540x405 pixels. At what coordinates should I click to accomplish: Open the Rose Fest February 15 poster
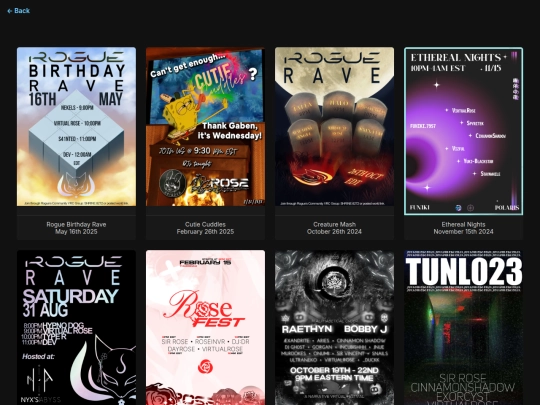[205, 328]
